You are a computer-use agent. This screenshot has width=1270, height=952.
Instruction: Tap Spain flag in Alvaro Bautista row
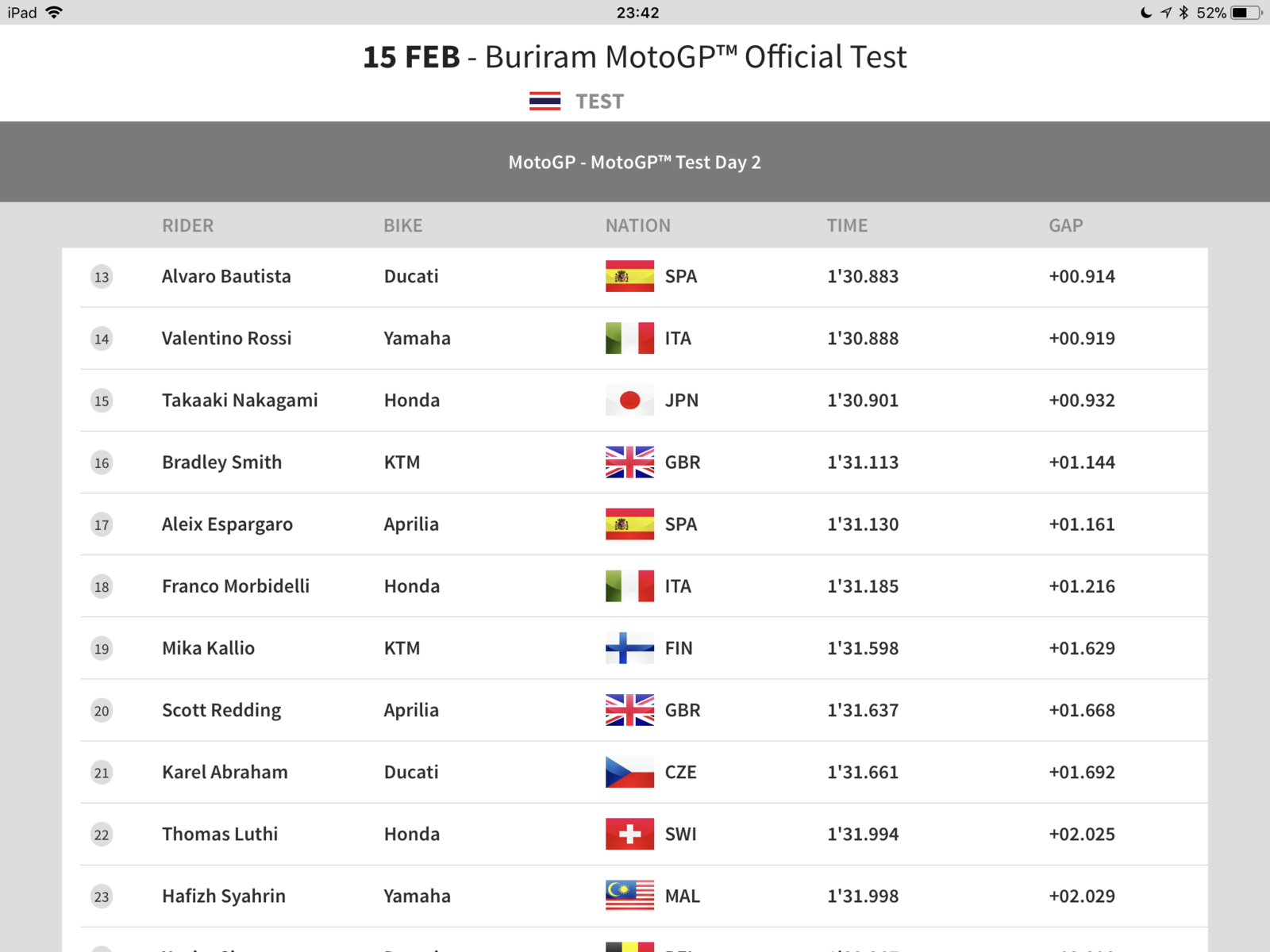(x=629, y=276)
